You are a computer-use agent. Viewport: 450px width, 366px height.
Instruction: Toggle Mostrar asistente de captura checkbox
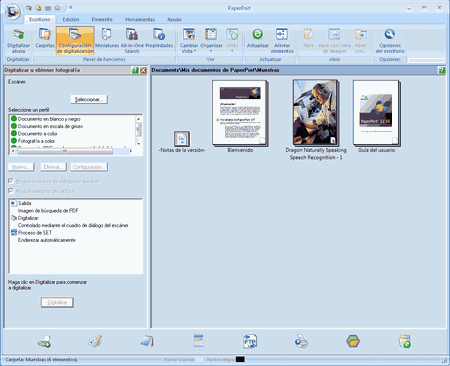tap(11, 191)
